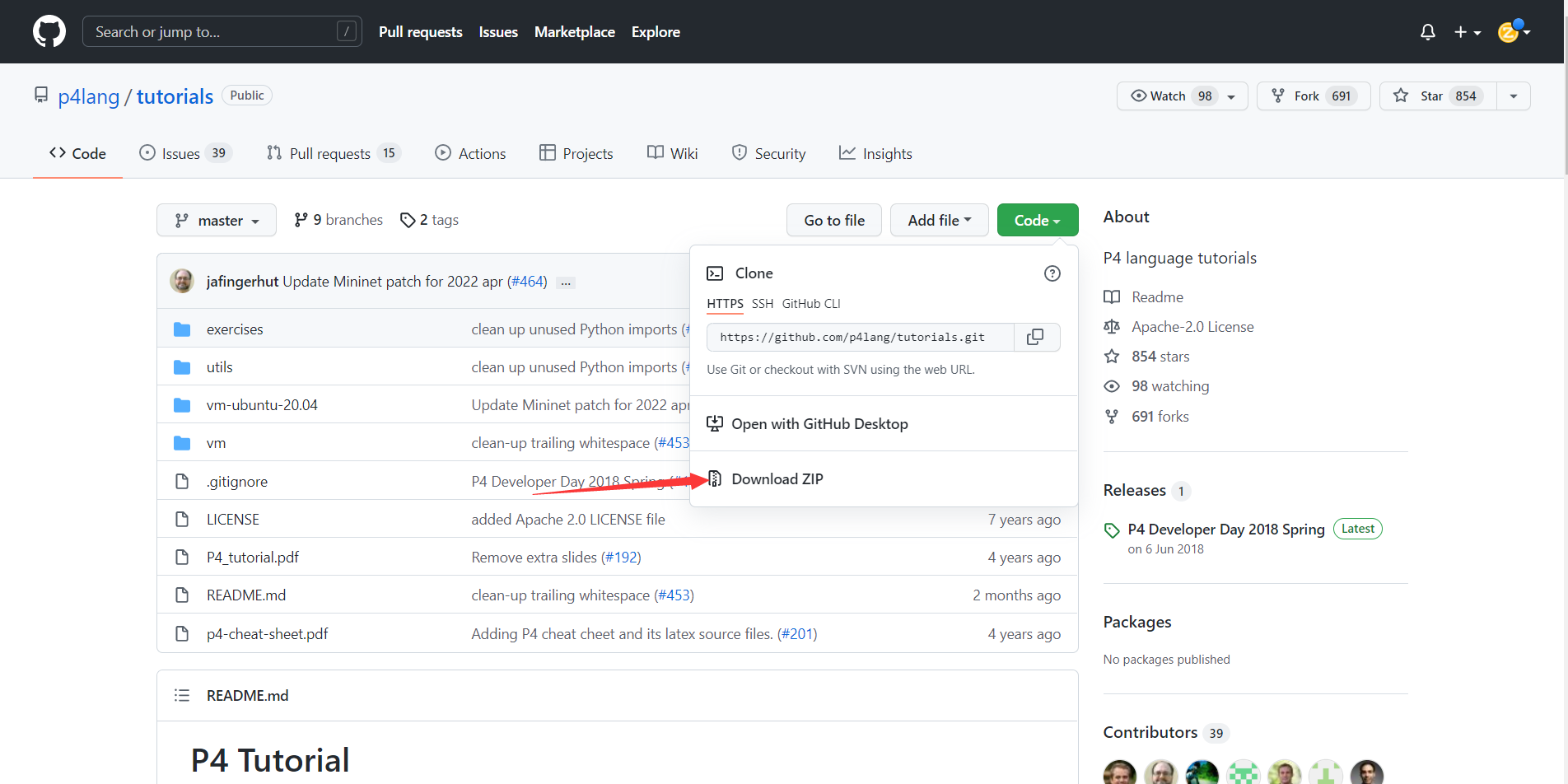Focus the Search or jump to field
Viewport: 1568px width, 784px height.
(x=222, y=31)
